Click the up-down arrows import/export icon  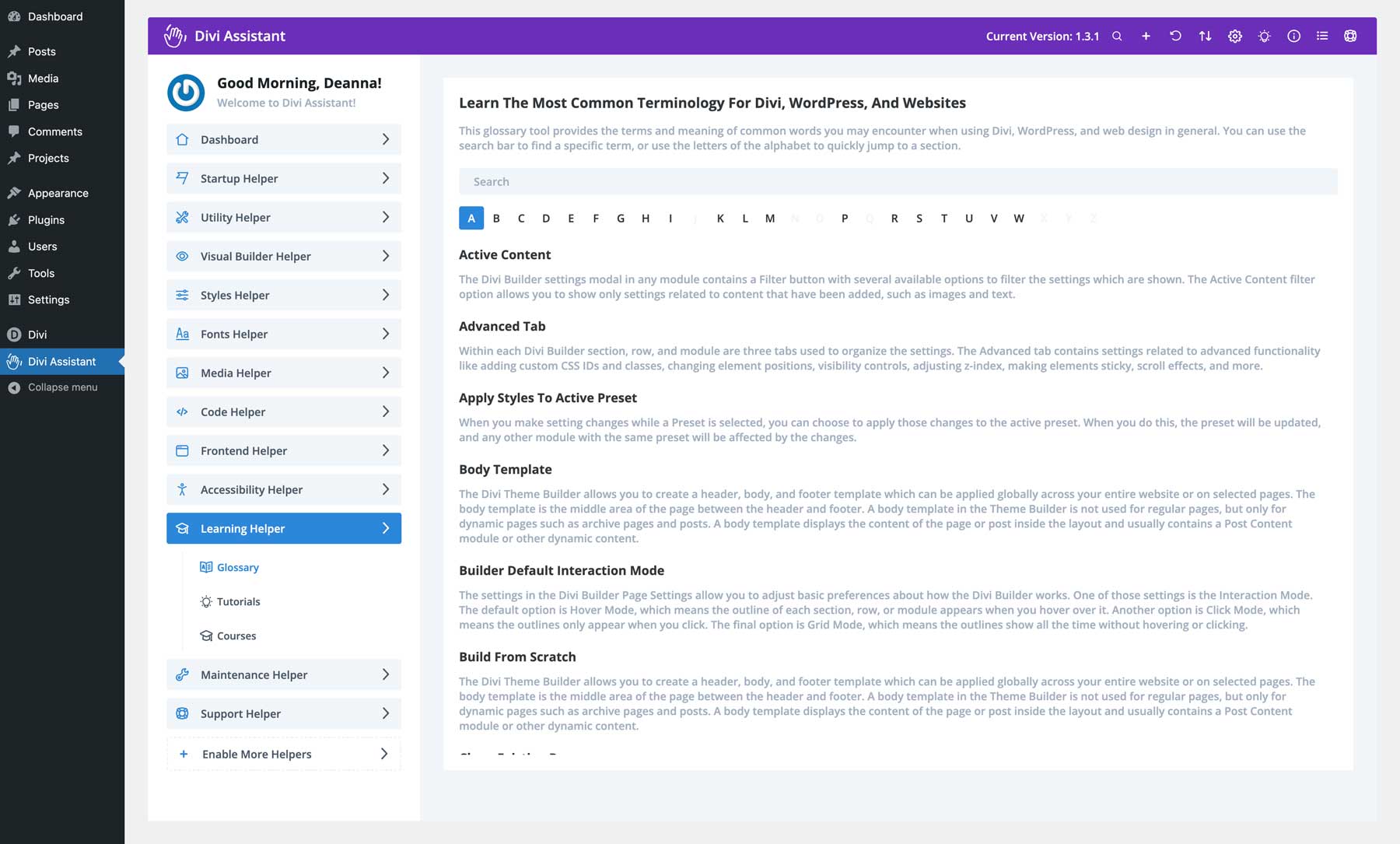point(1205,36)
